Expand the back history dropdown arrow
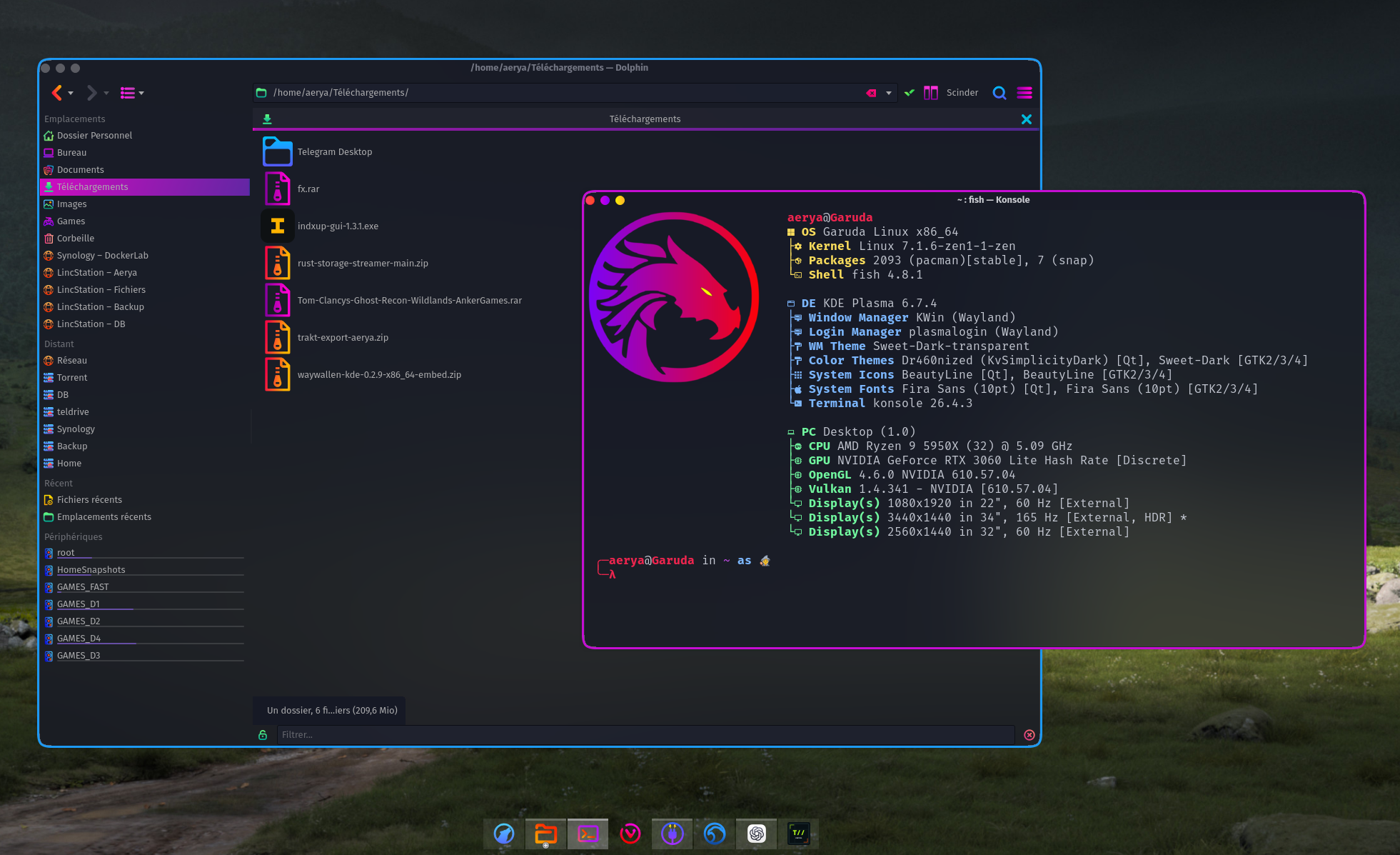The image size is (1400, 855). pyautogui.click(x=71, y=94)
